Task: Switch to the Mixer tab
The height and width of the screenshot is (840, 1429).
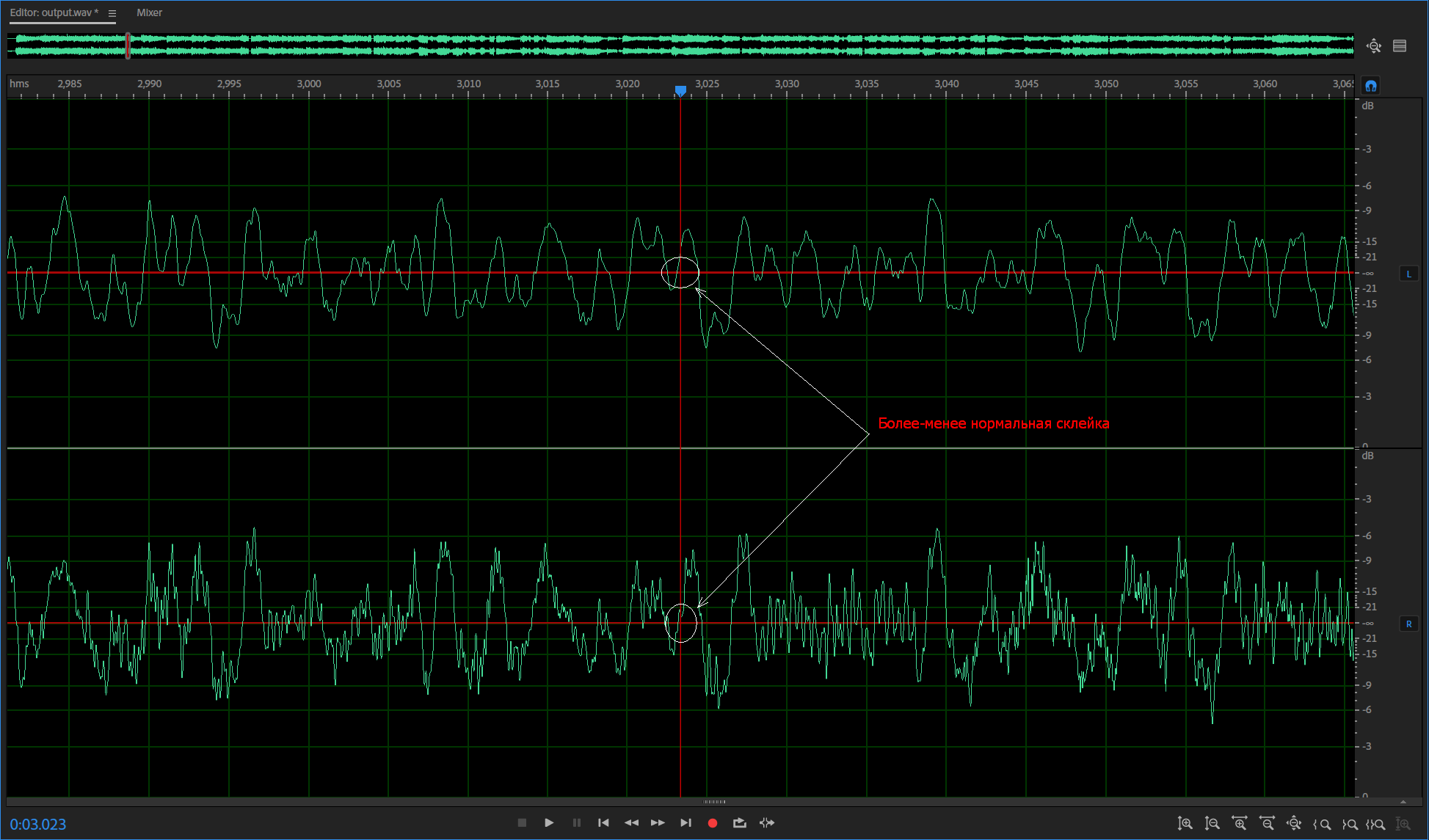Action: (x=149, y=12)
